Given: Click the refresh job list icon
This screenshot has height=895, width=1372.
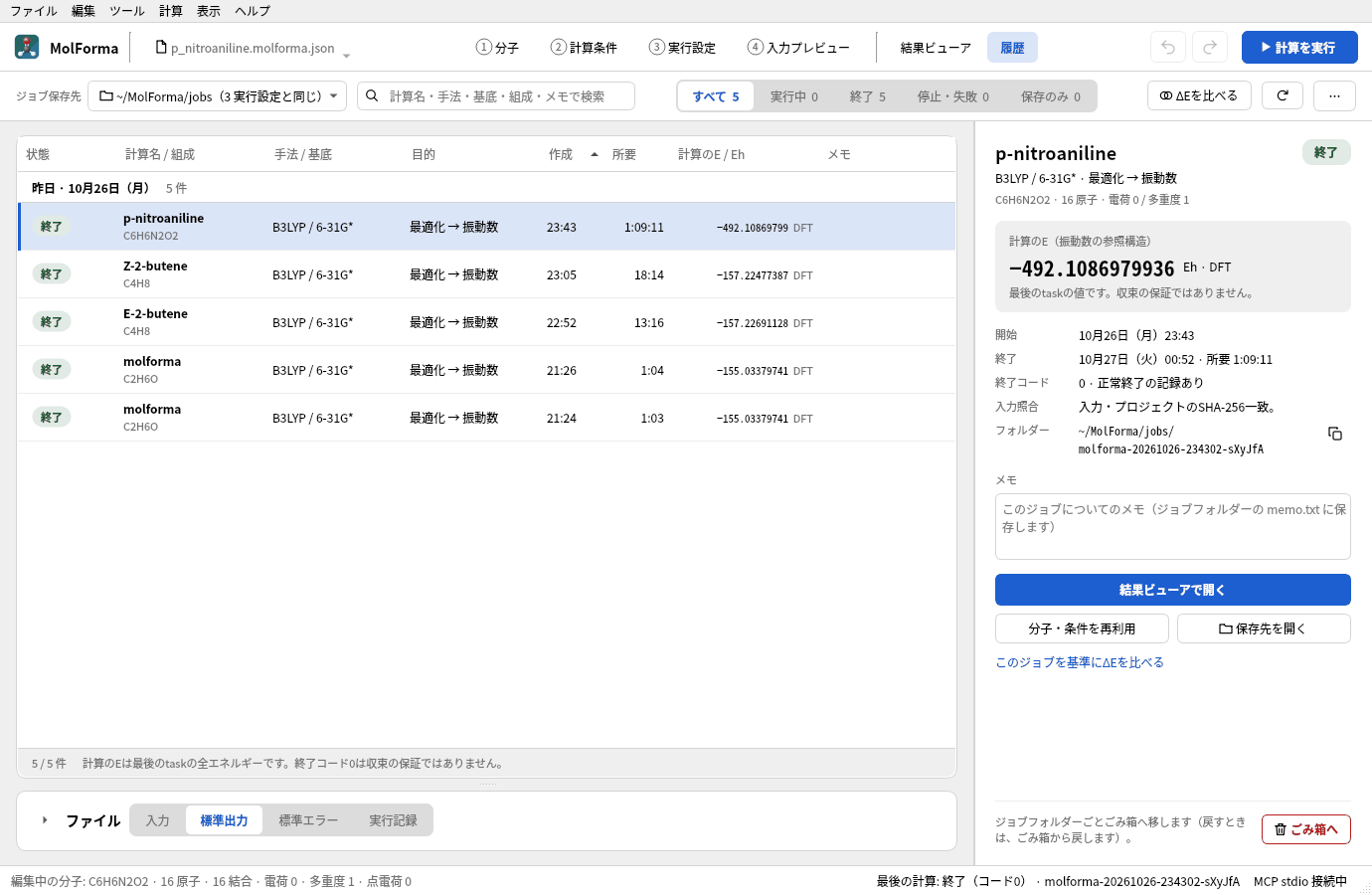Looking at the screenshot, I should (x=1283, y=95).
